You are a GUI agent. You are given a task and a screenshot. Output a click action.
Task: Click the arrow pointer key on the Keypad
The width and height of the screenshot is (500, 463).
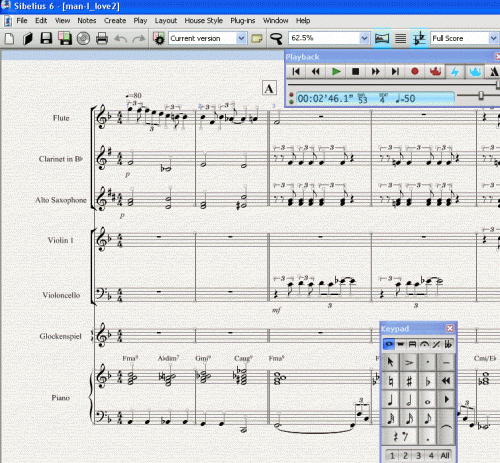(391, 362)
